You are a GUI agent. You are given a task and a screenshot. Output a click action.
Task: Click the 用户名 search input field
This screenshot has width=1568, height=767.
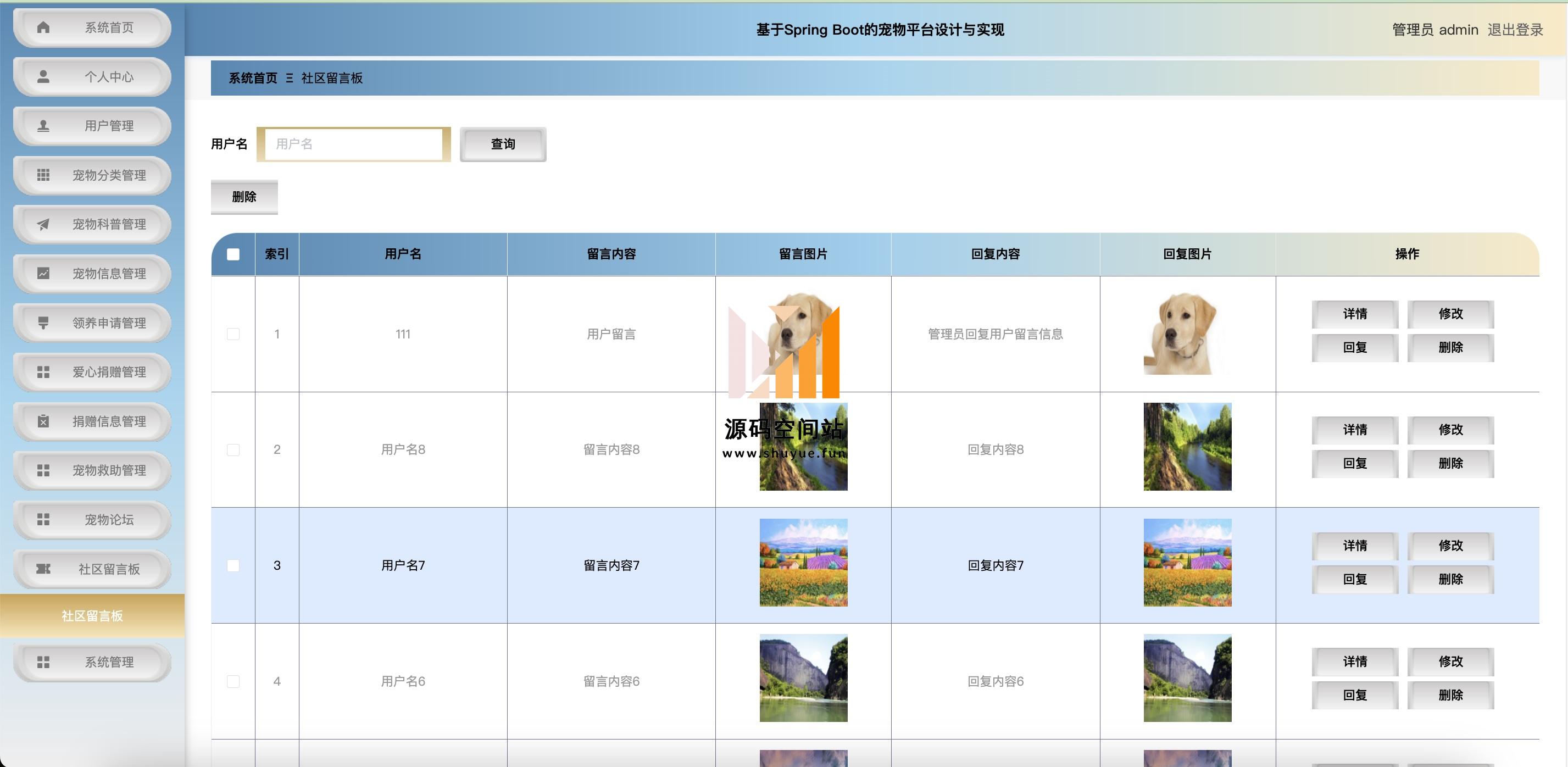pos(354,144)
